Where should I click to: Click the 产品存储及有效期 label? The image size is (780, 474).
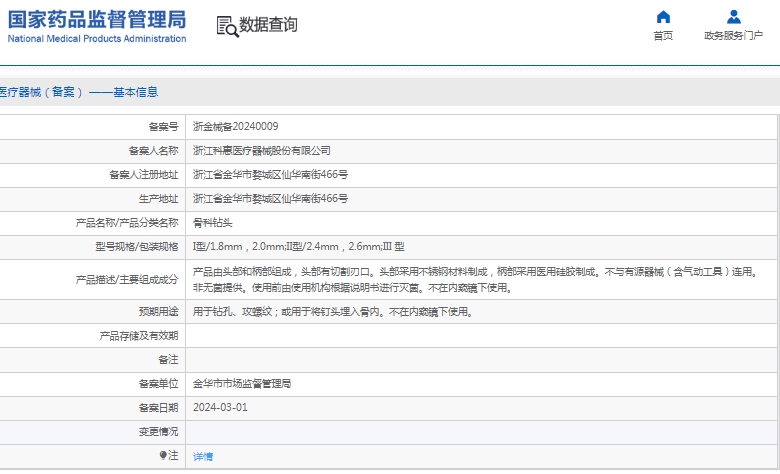point(139,336)
